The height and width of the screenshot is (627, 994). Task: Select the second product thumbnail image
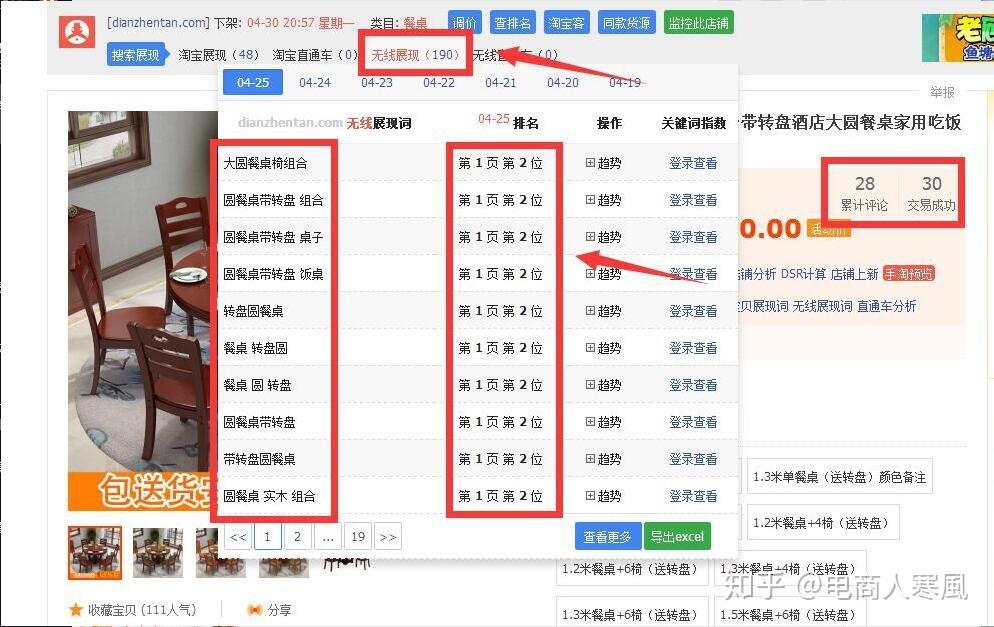158,553
